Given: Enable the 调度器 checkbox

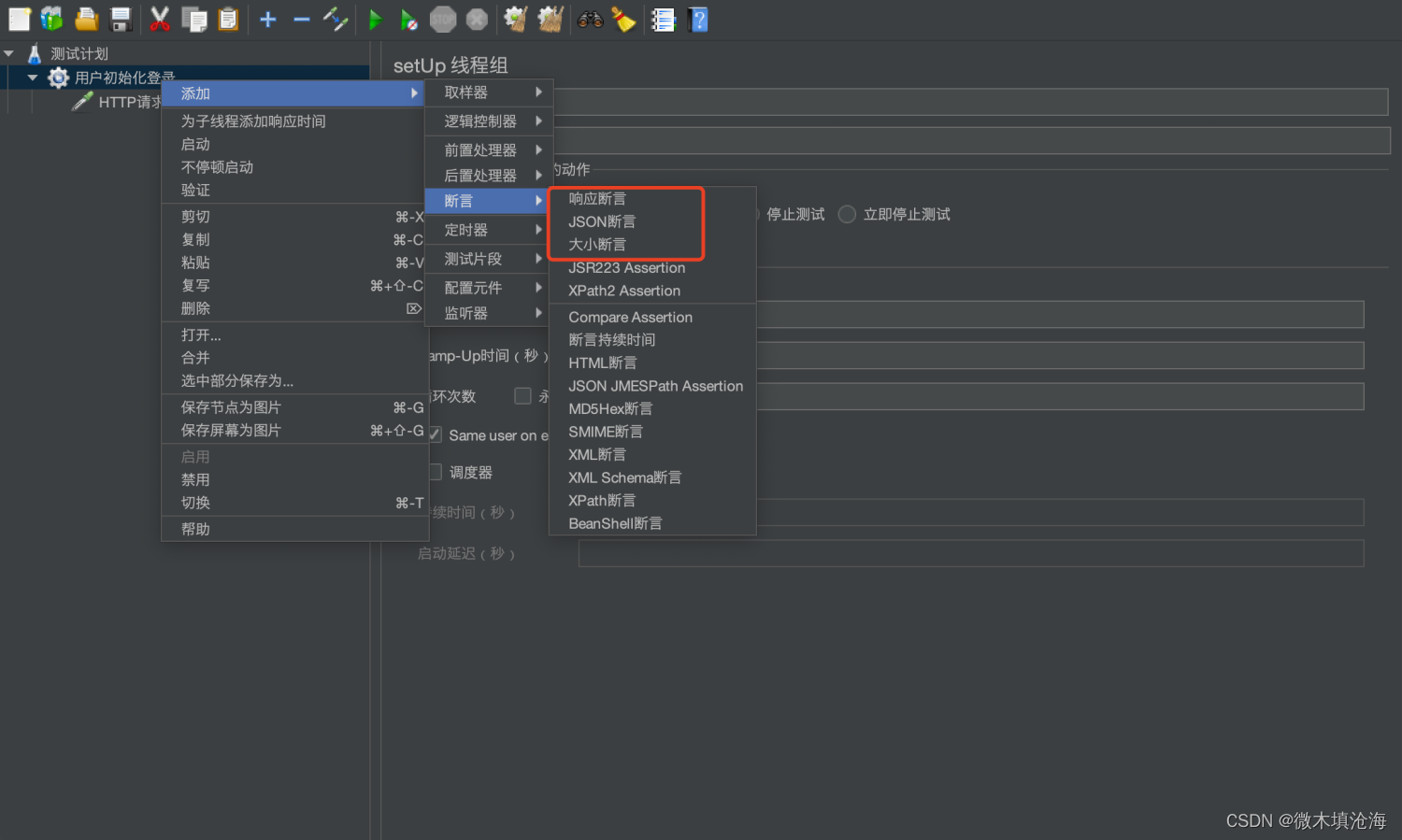Looking at the screenshot, I should [435, 472].
